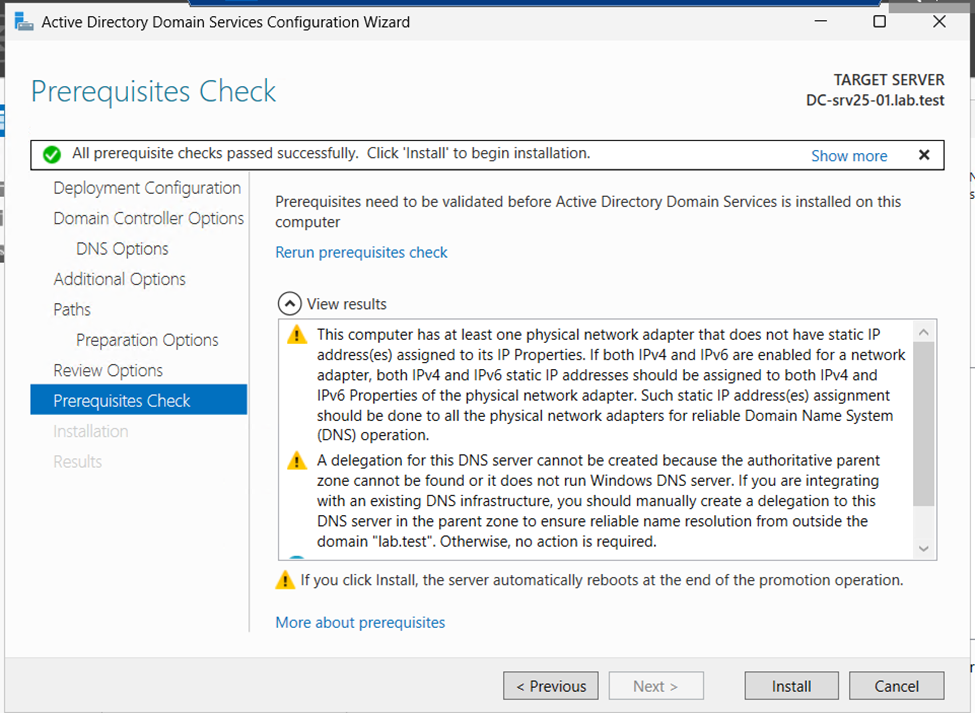This screenshot has height=713, width=975.
Task: Select Domain Controller Options step
Action: tap(149, 218)
